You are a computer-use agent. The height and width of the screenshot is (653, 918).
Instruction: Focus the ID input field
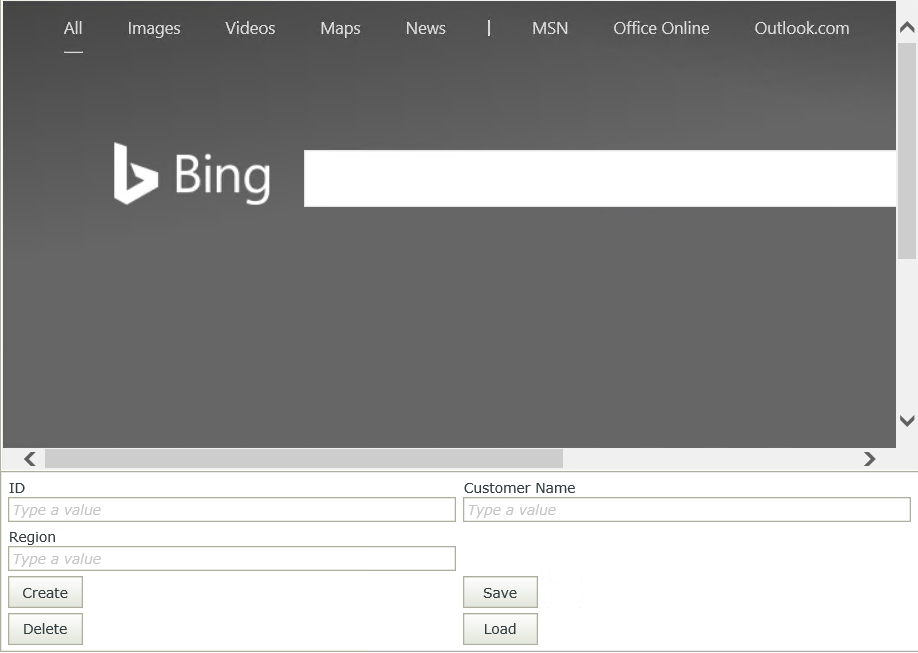(232, 510)
